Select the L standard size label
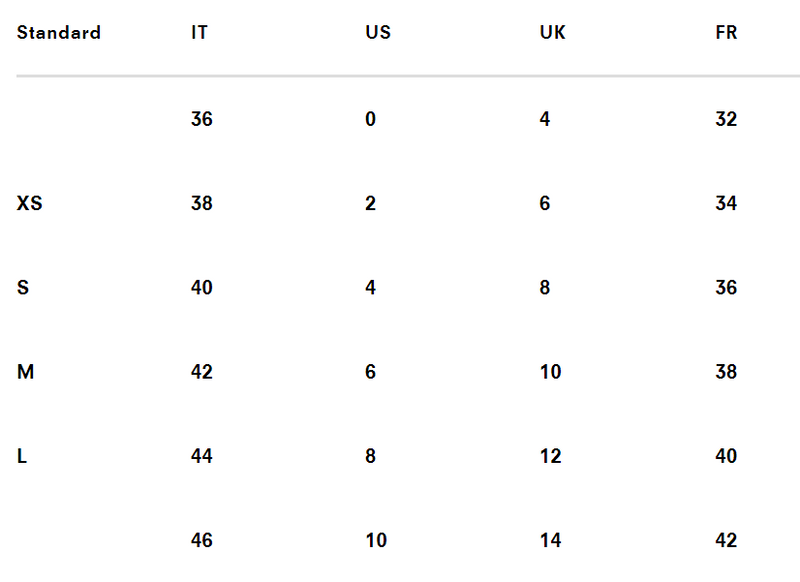The width and height of the screenshot is (800, 582). [x=22, y=456]
